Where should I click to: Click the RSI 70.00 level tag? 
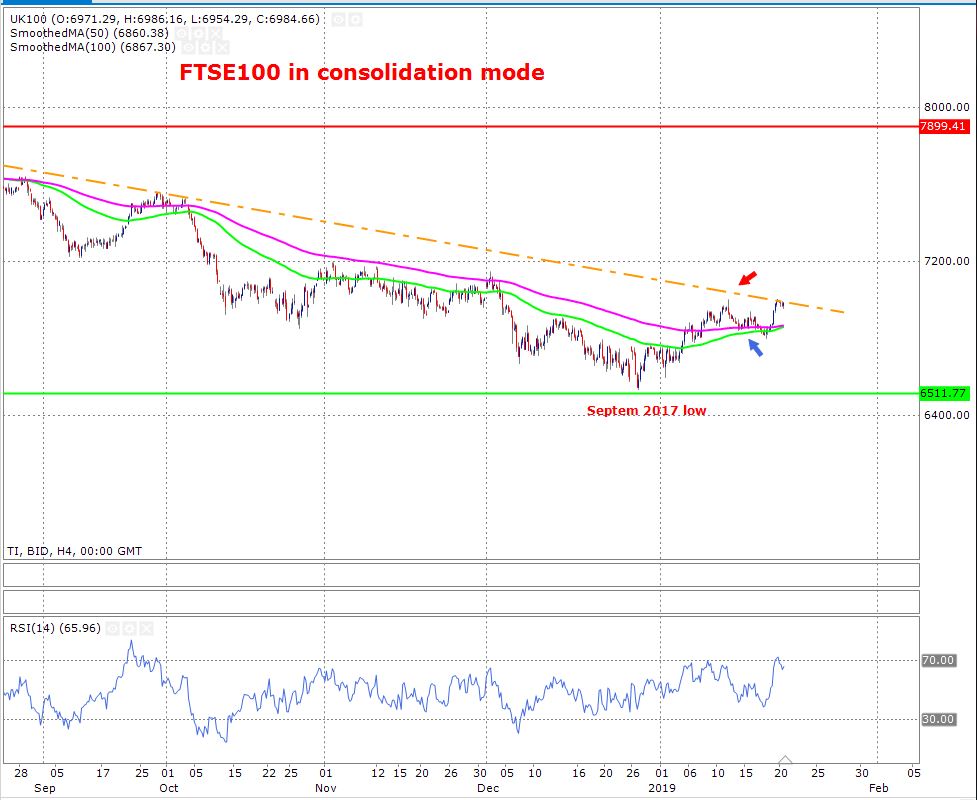point(938,660)
